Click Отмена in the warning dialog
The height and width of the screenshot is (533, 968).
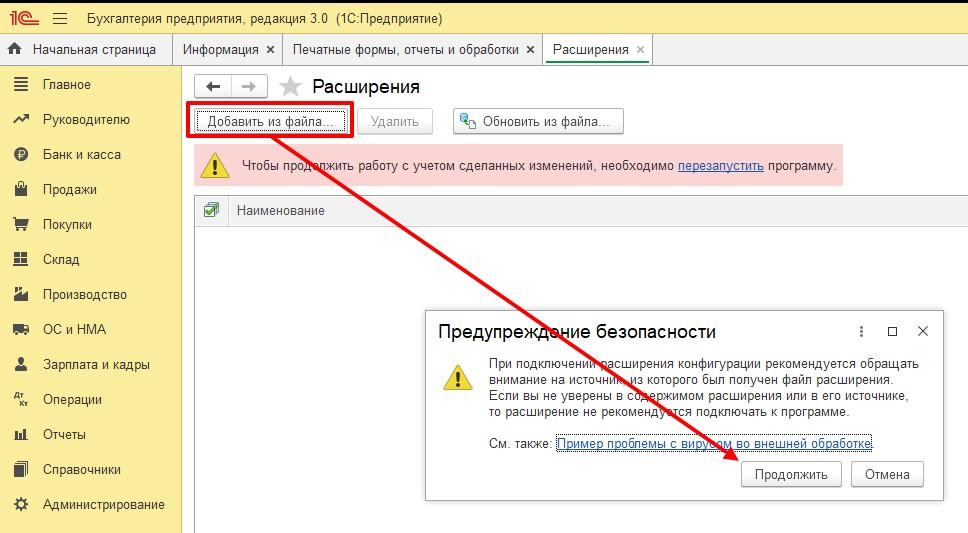887,474
